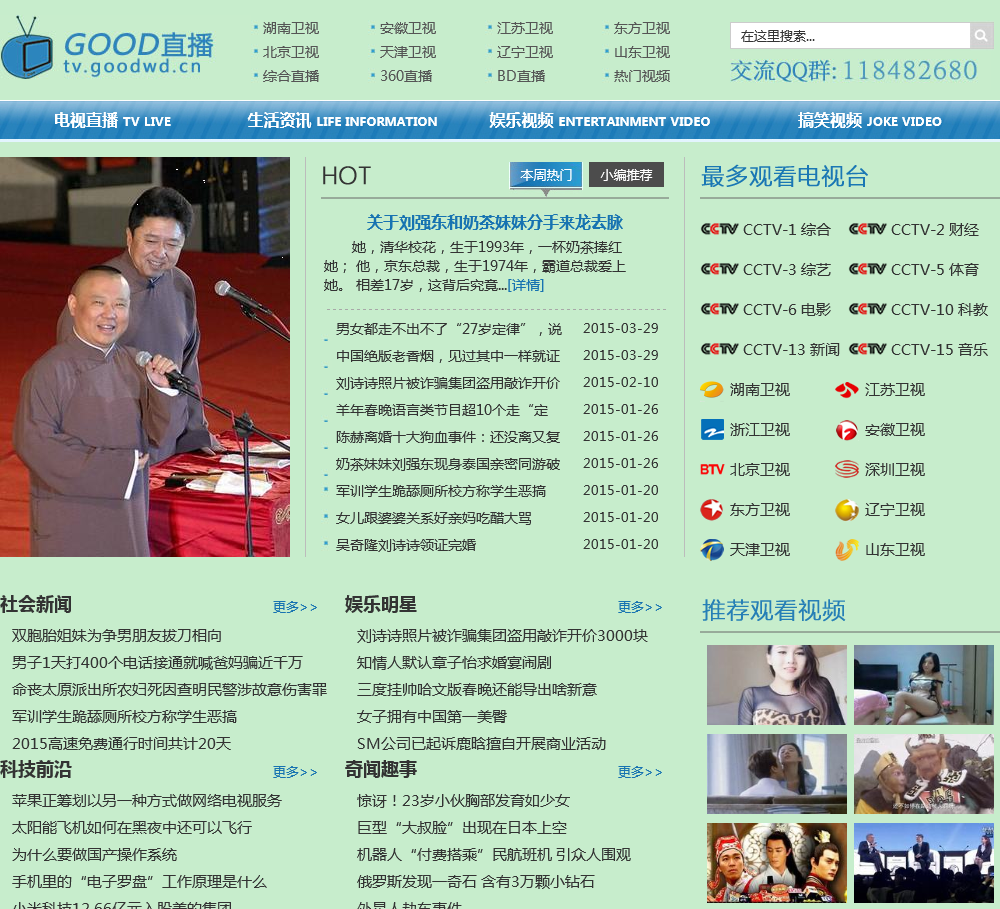
Task: Open video thumbnail of woman in leopard top
Action: (777, 684)
